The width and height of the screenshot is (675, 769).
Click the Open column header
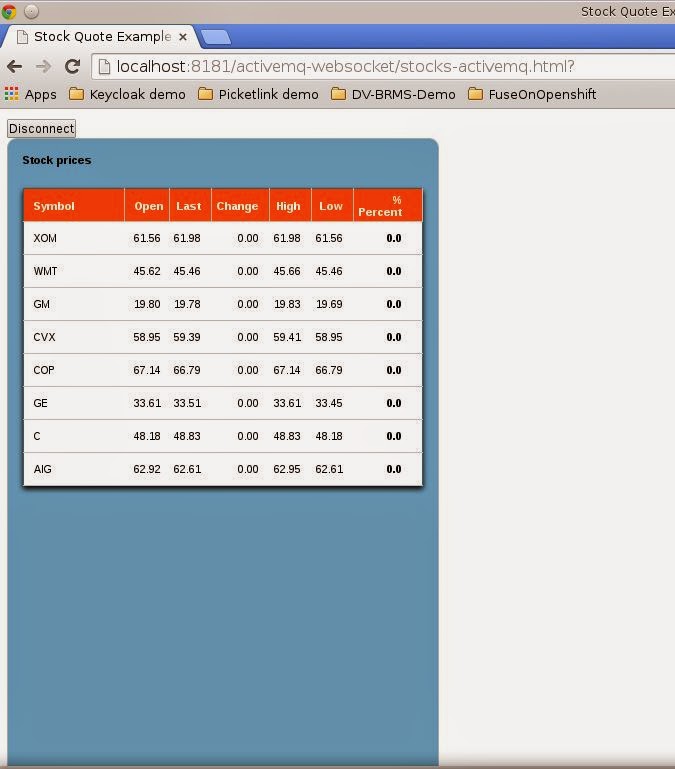tap(149, 206)
